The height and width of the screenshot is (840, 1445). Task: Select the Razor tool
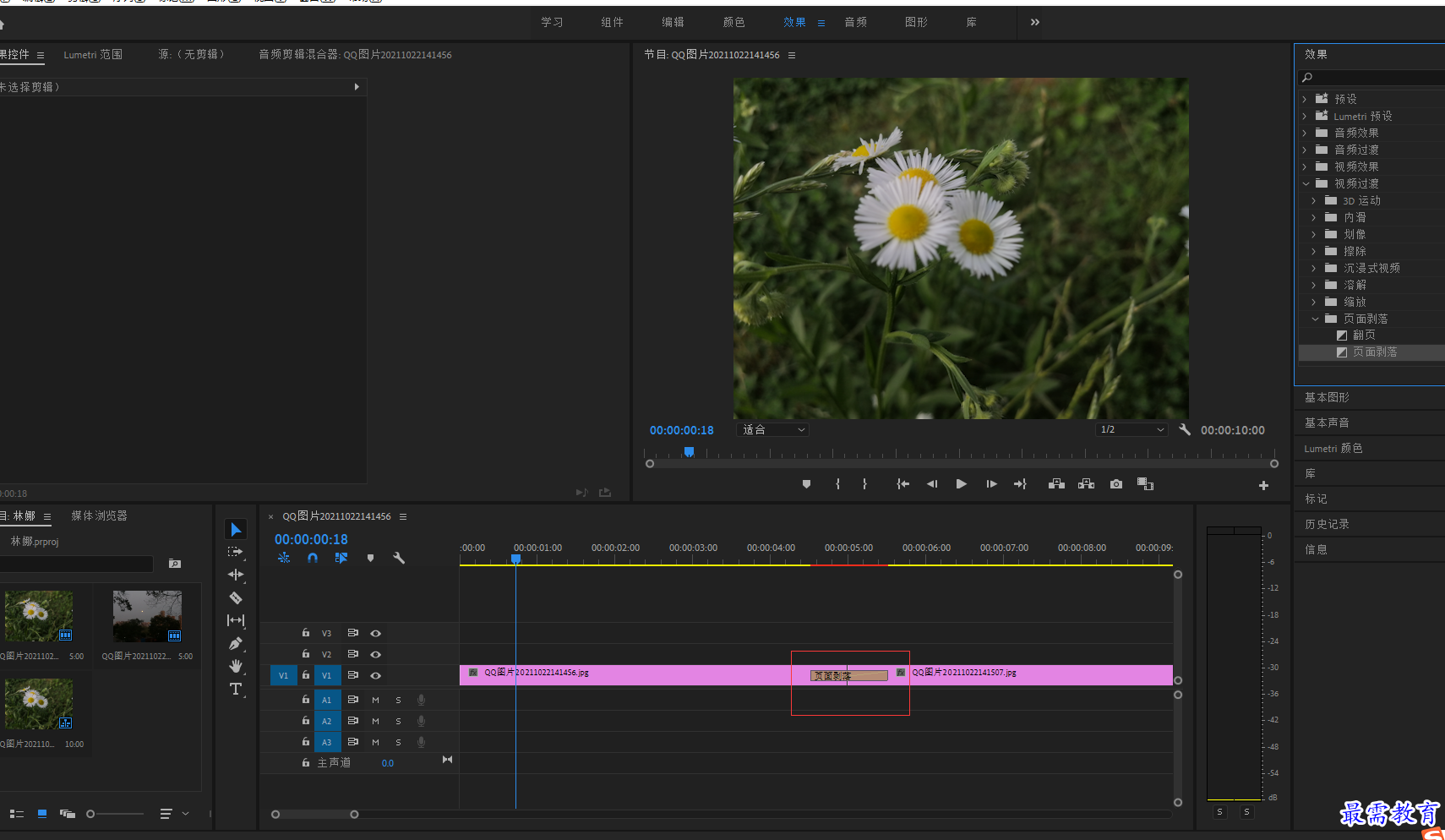click(x=236, y=597)
